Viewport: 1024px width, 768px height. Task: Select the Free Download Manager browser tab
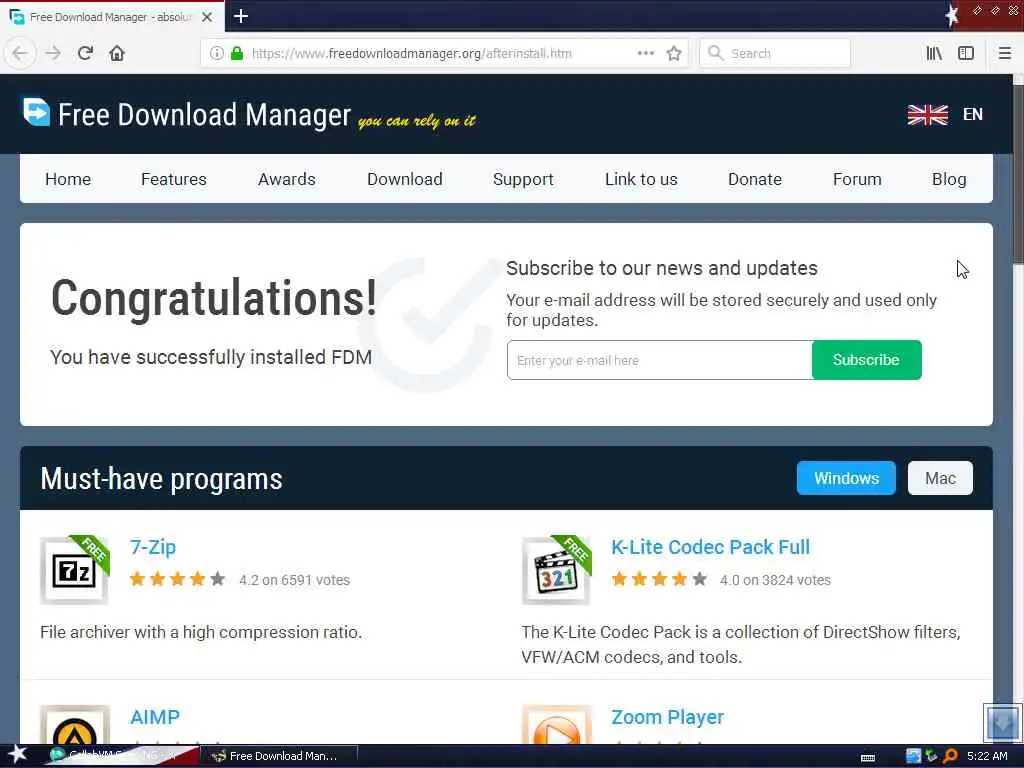pyautogui.click(x=111, y=17)
